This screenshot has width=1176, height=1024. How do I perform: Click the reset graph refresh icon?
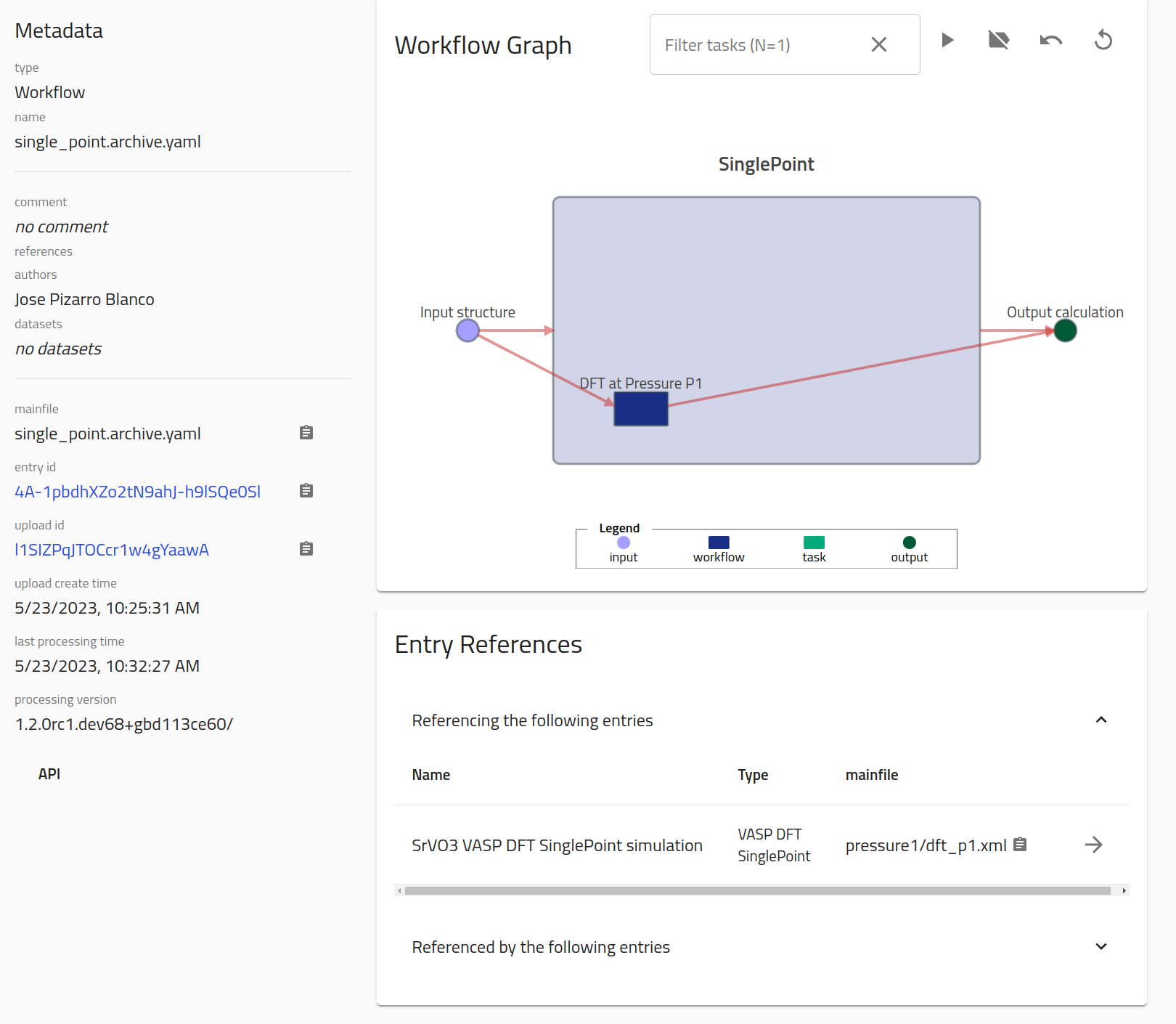(1103, 40)
